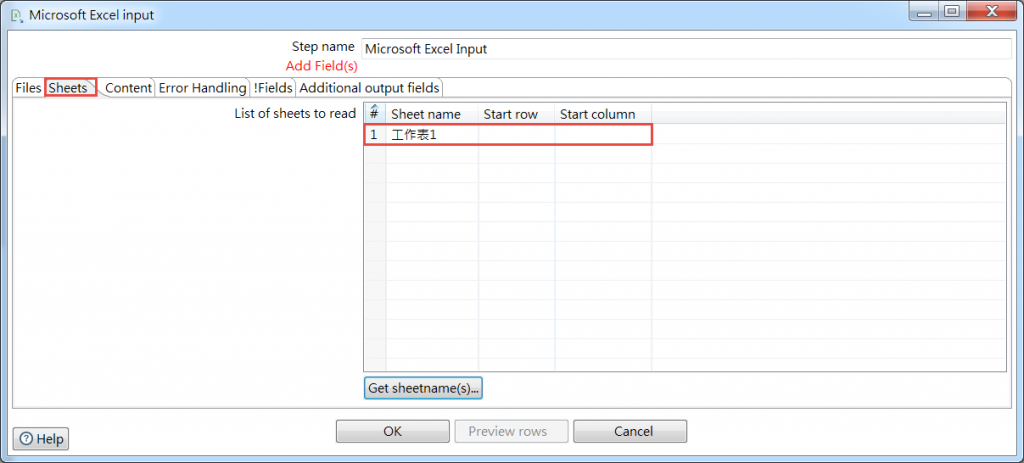Click the Sheet name column header

click(432, 114)
